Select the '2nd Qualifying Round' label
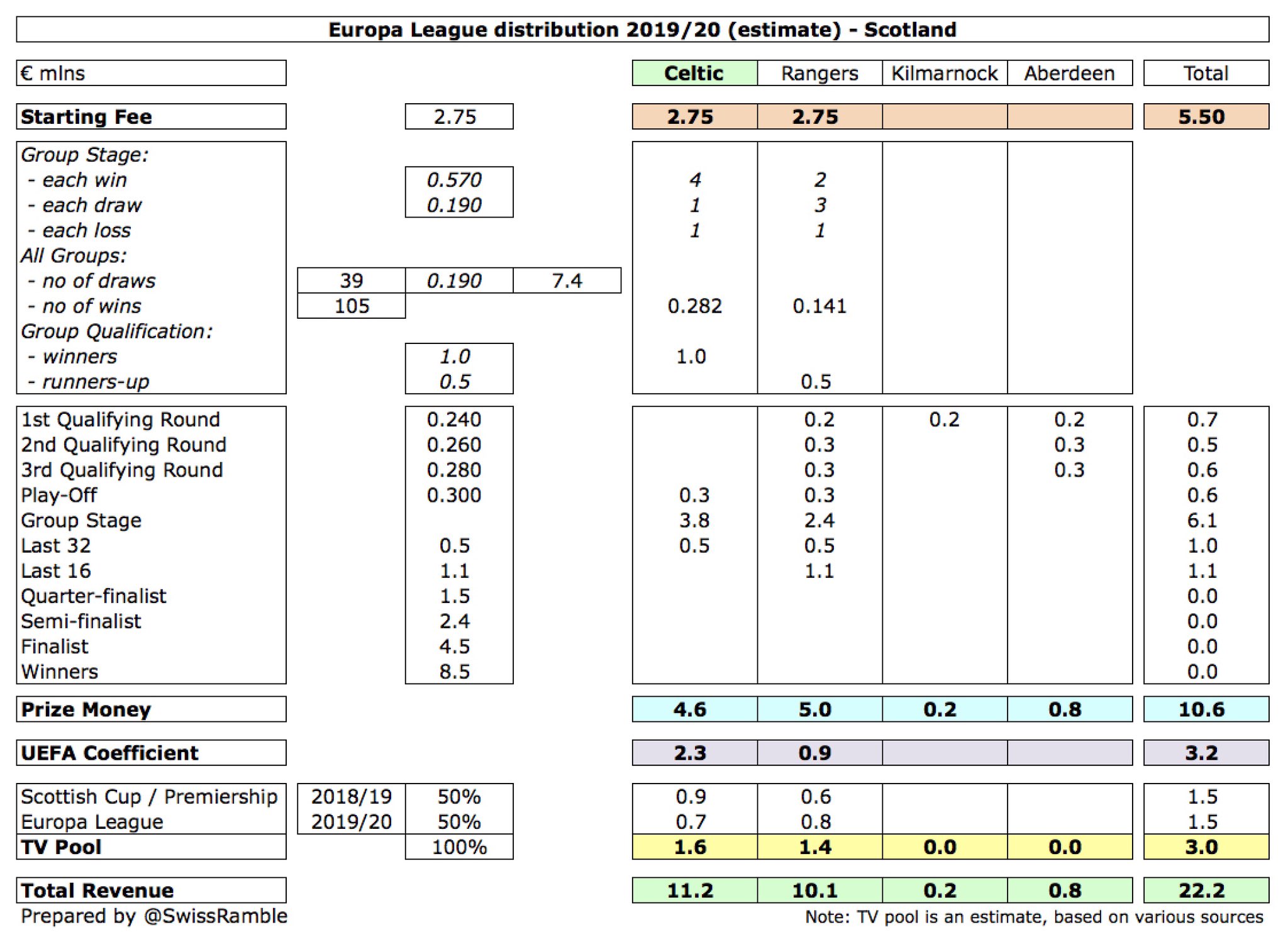Image resolution: width=1288 pixels, height=932 pixels. (123, 445)
